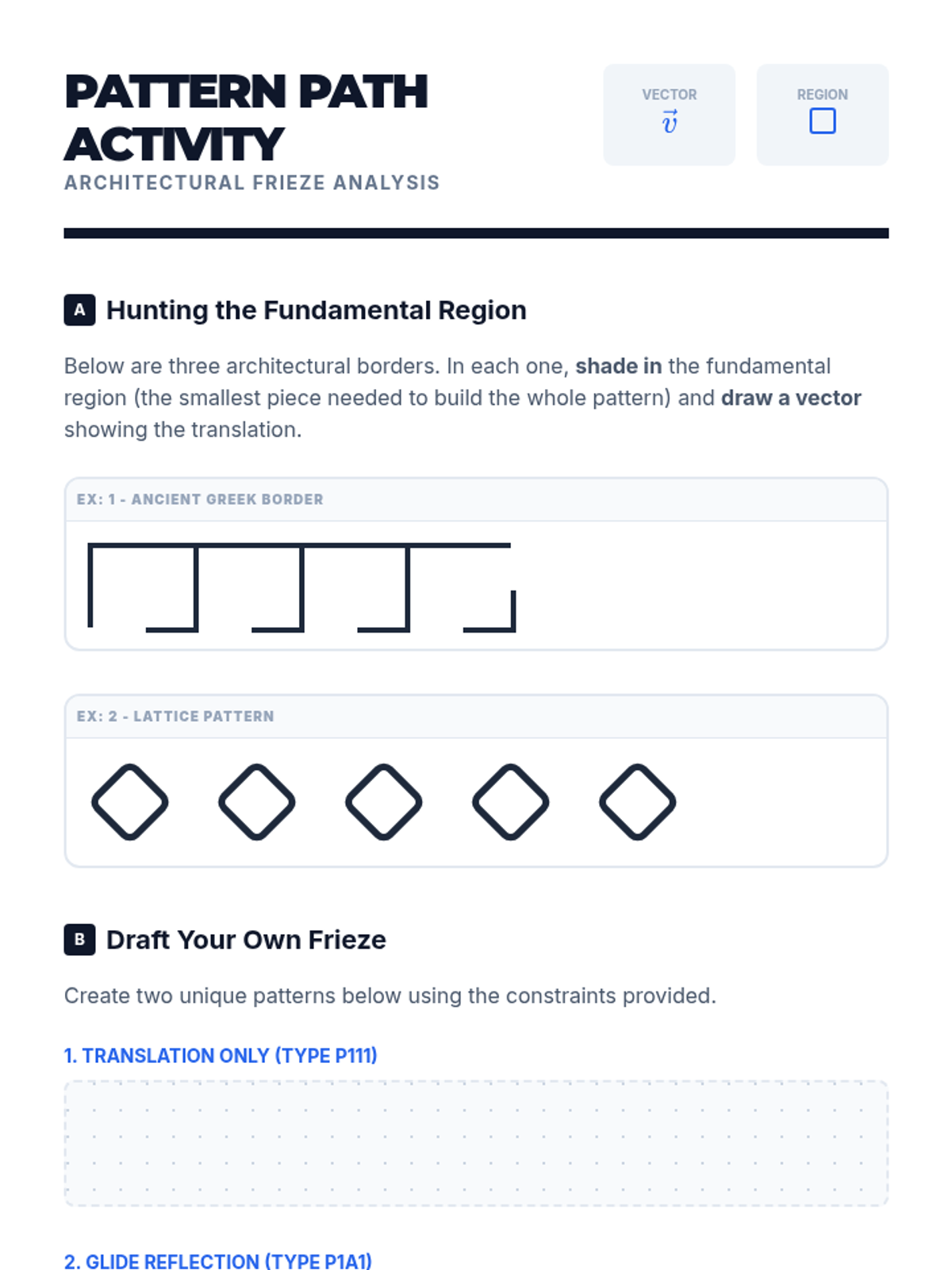952x1270 pixels.
Task: Click the Draft Your Own Frieze heading
Action: [x=246, y=939]
